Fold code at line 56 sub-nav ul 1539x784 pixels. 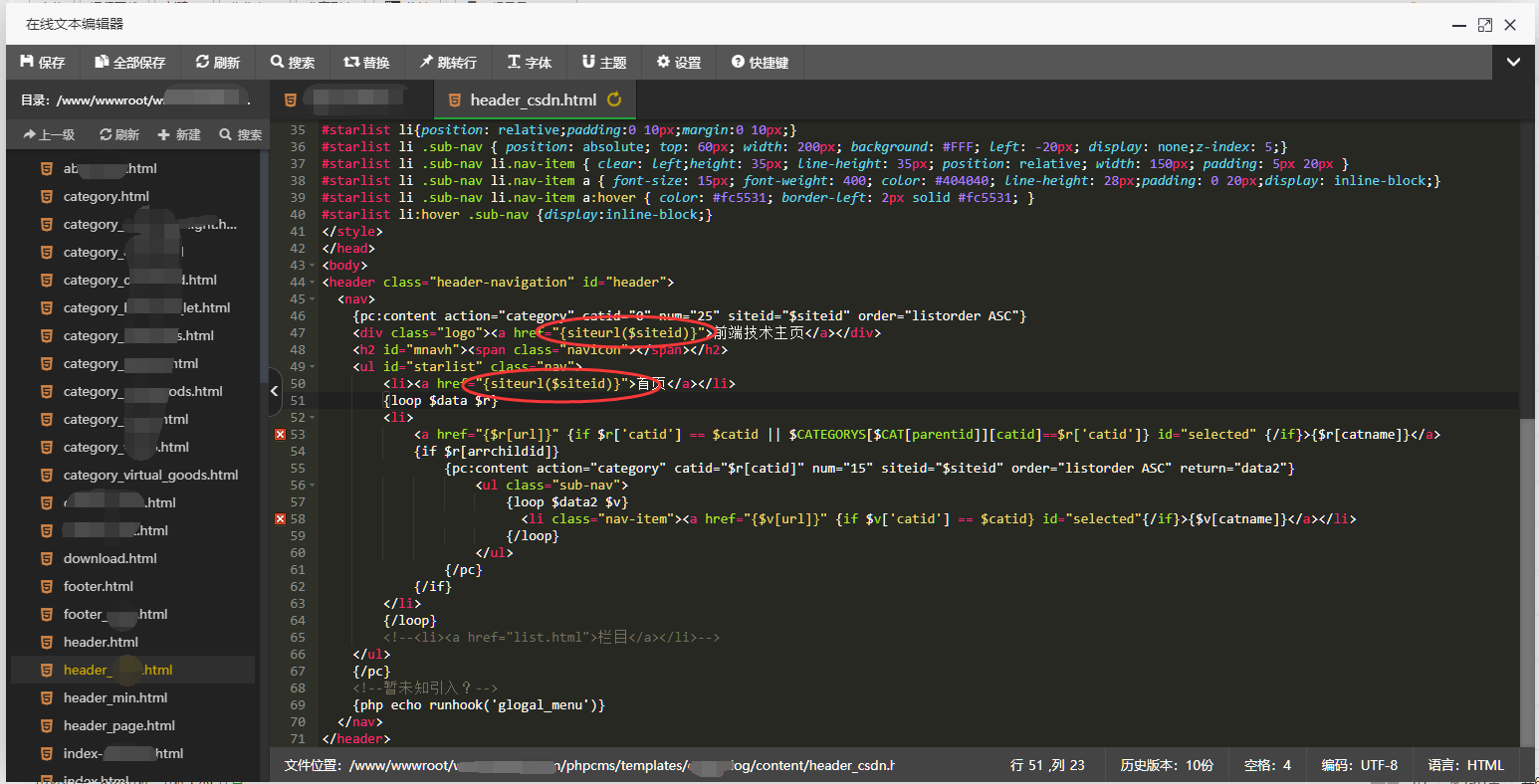pos(313,486)
